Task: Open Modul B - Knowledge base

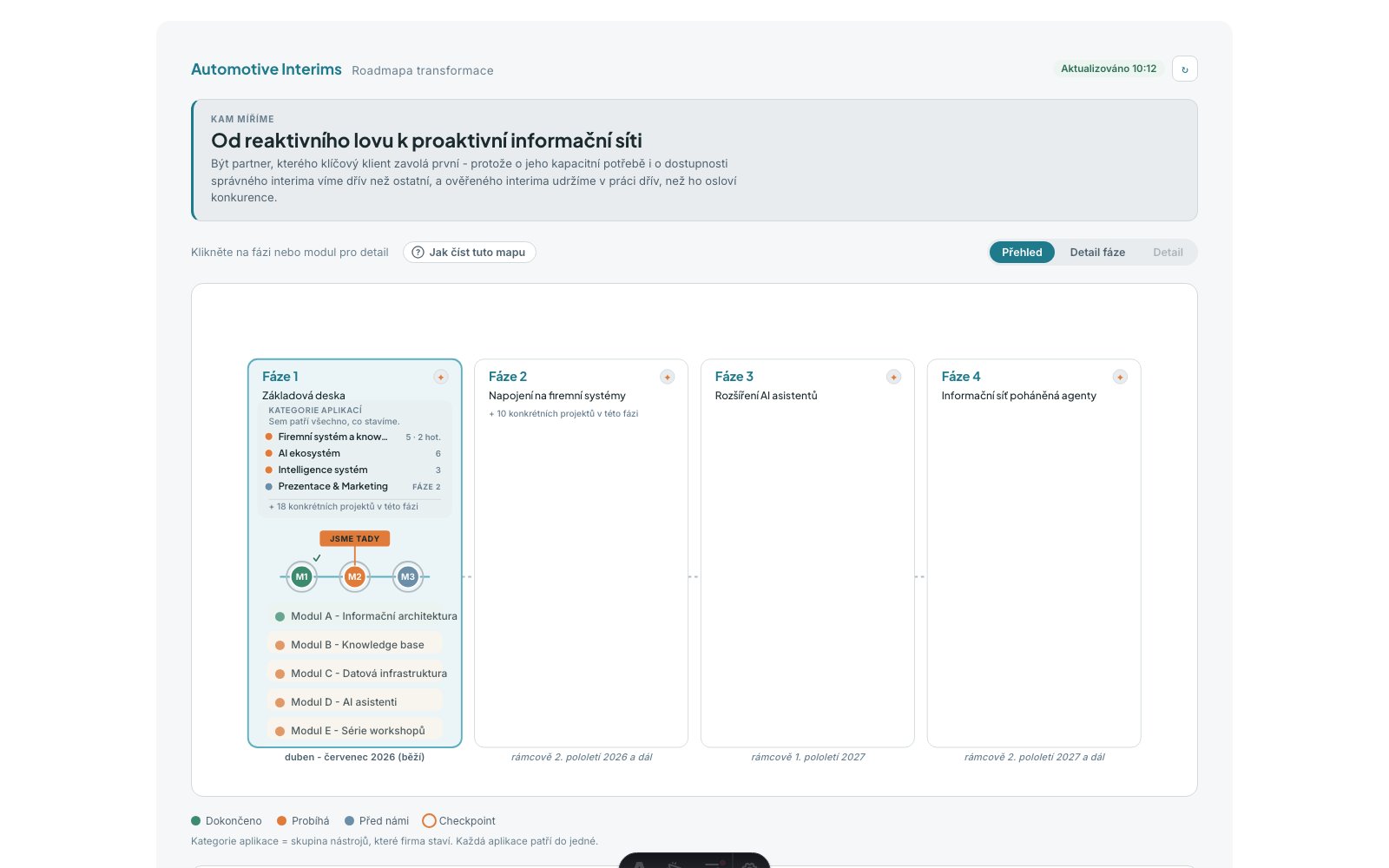Action: (x=354, y=645)
